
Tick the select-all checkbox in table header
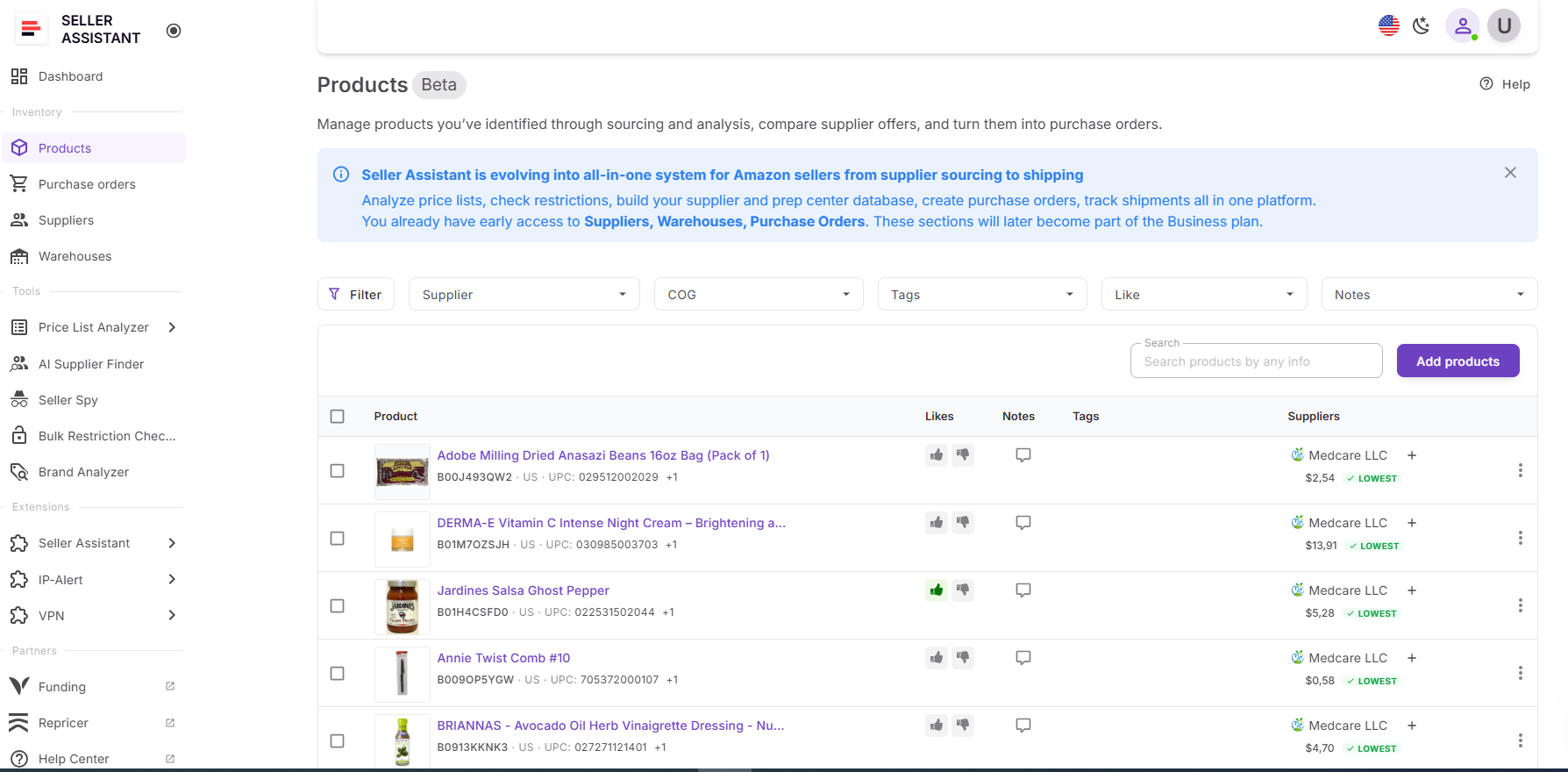pos(337,417)
